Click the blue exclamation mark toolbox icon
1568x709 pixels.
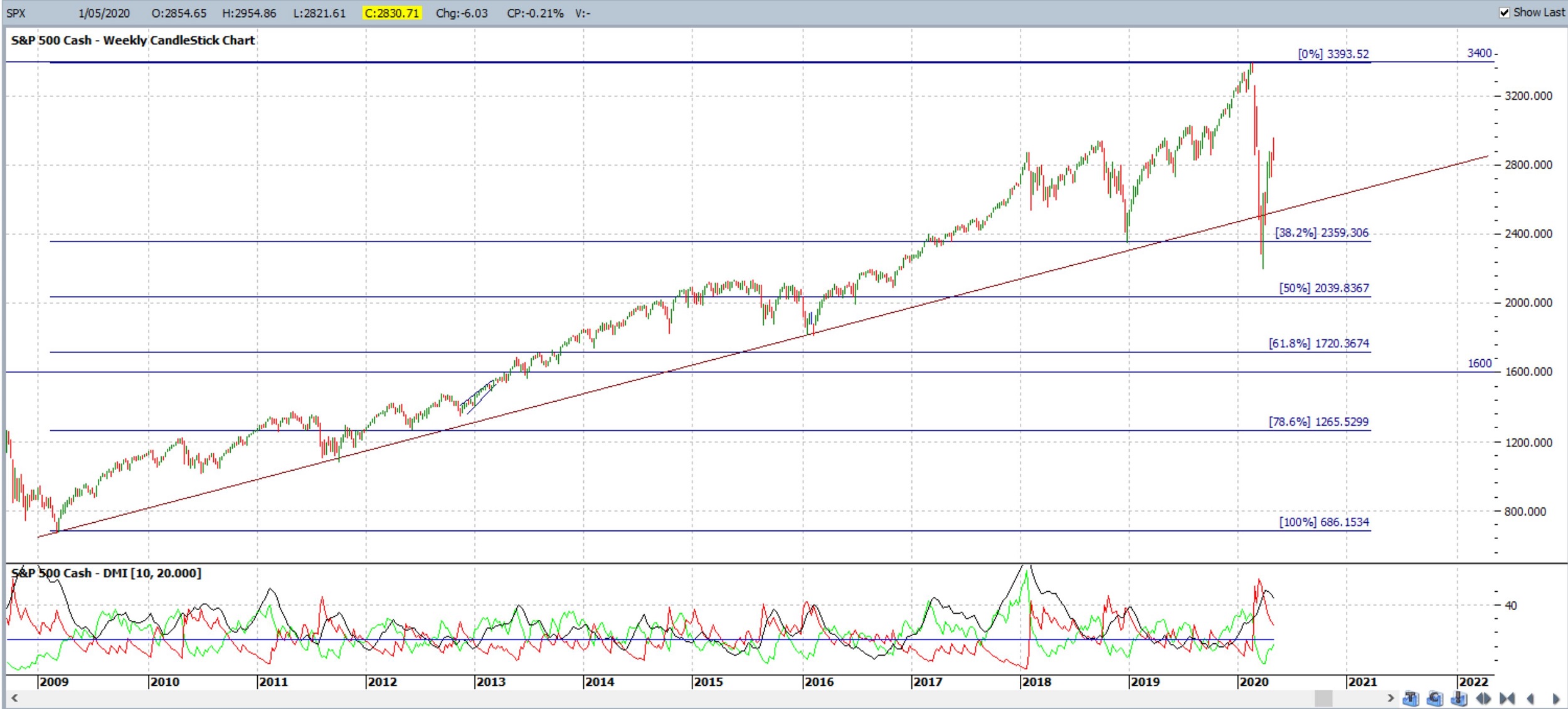[x=1459, y=698]
